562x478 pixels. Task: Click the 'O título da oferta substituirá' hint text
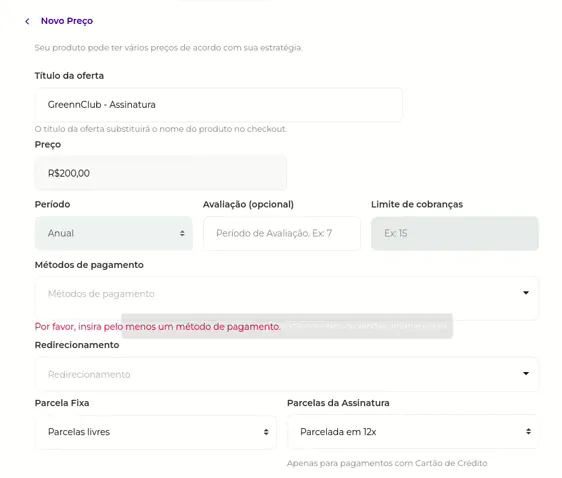[161, 129]
